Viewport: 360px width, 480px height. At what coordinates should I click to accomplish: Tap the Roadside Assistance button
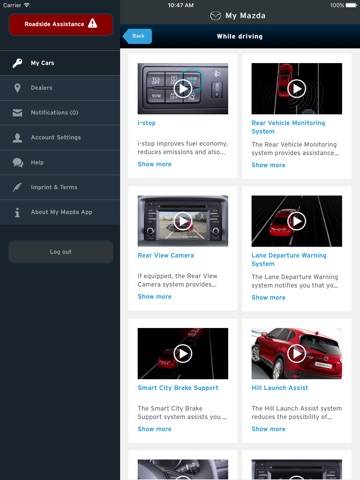61,24
